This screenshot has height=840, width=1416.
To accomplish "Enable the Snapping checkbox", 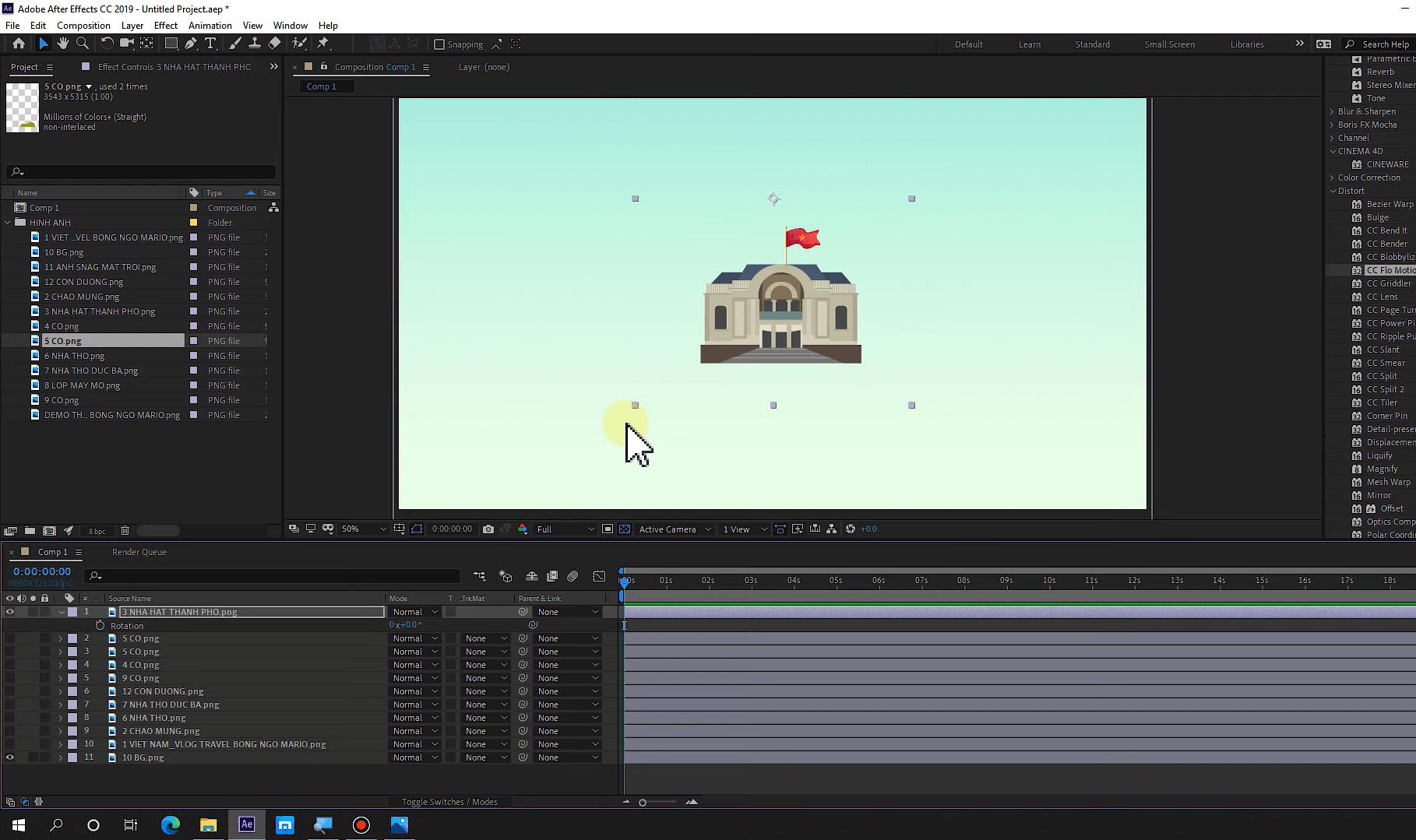I will (x=439, y=44).
